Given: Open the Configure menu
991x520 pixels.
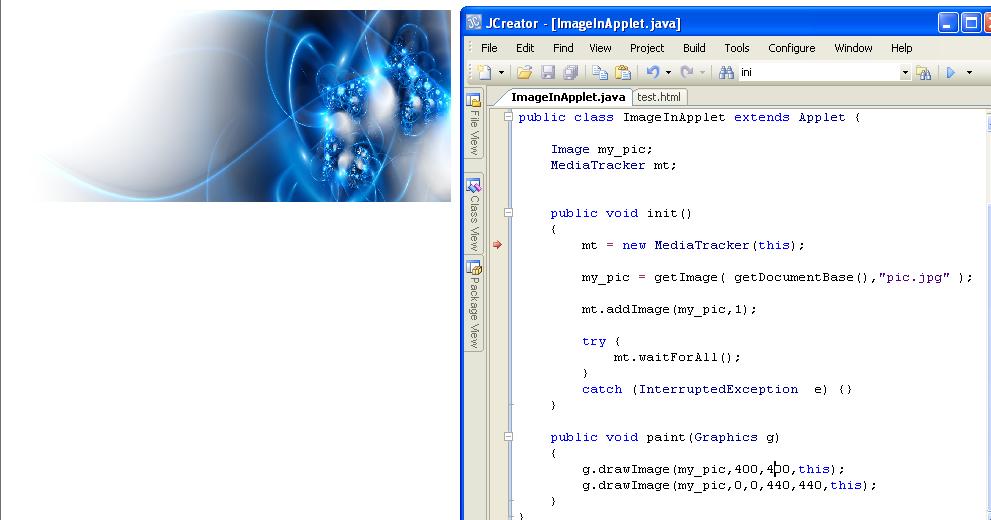Looking at the screenshot, I should pyautogui.click(x=791, y=48).
